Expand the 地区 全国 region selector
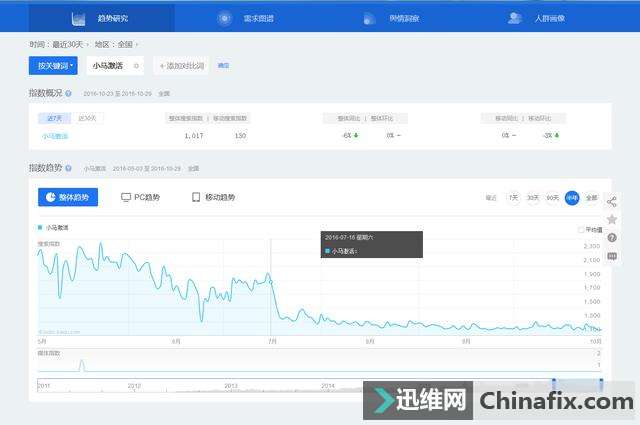The height and width of the screenshot is (425, 640). [x=136, y=45]
